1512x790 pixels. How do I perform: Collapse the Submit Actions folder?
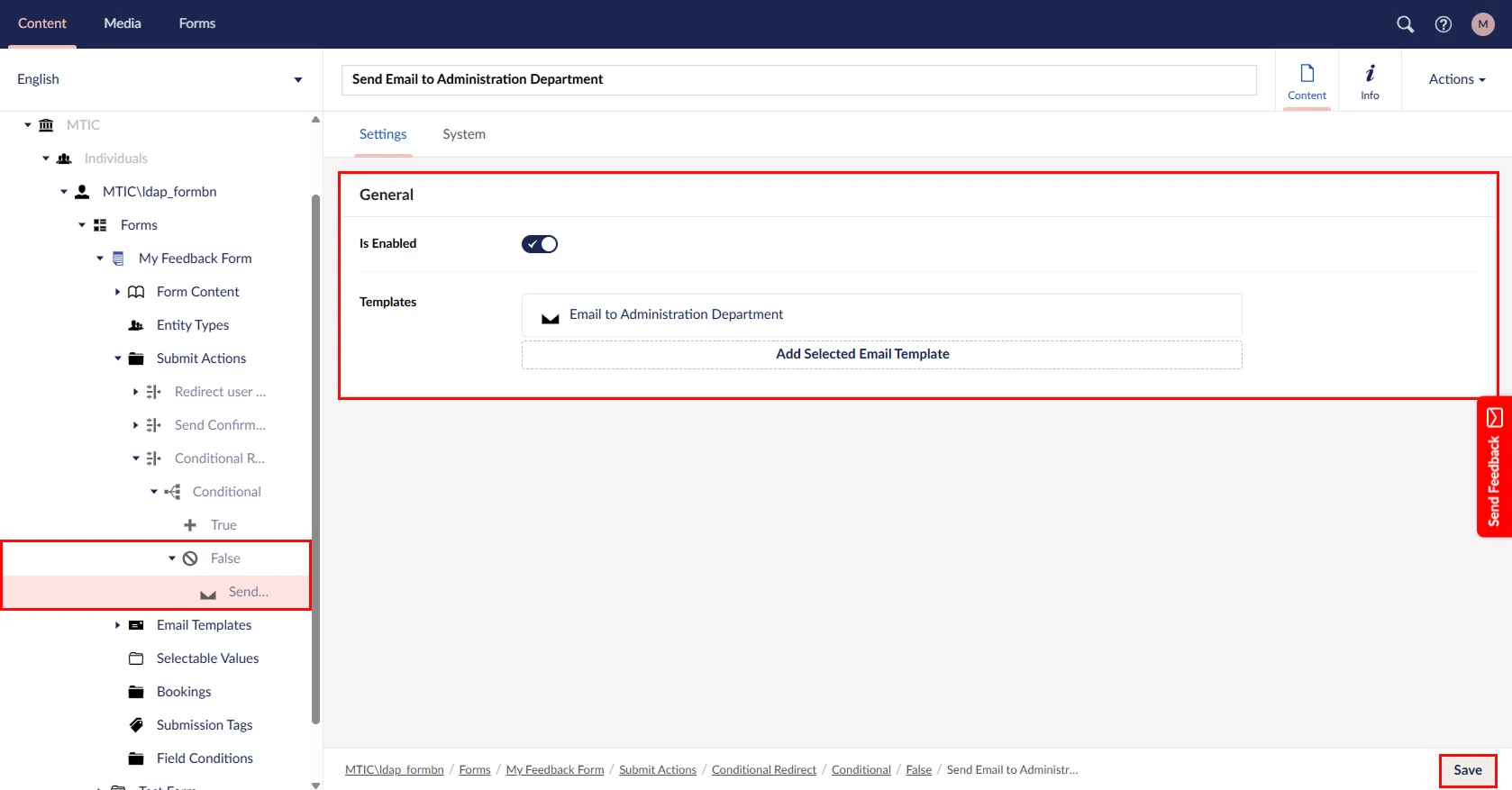(x=117, y=359)
